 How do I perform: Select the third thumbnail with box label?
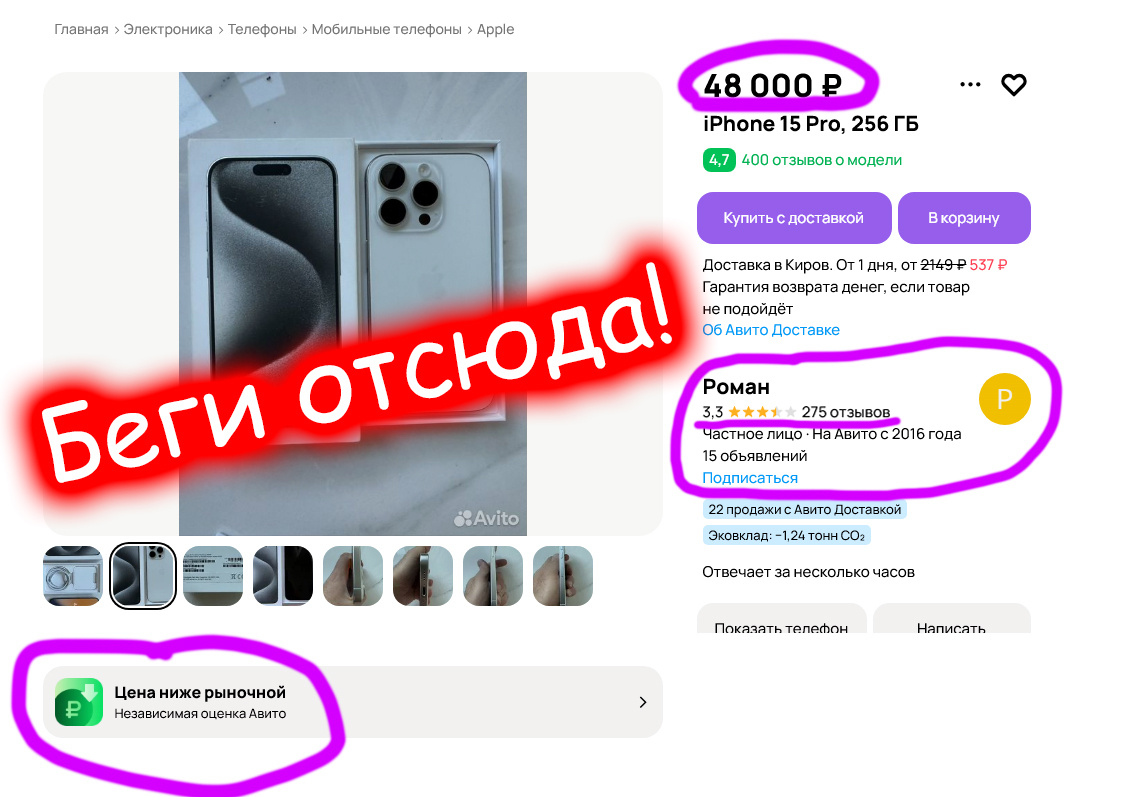(212, 576)
